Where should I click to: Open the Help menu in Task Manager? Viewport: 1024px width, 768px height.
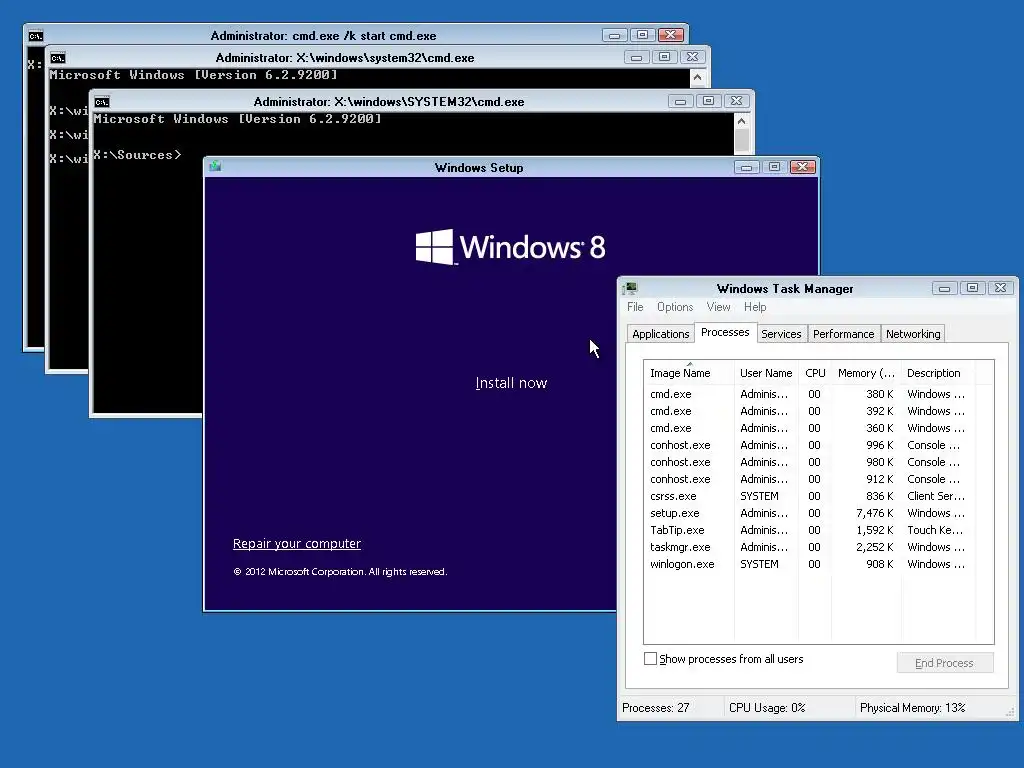point(755,307)
